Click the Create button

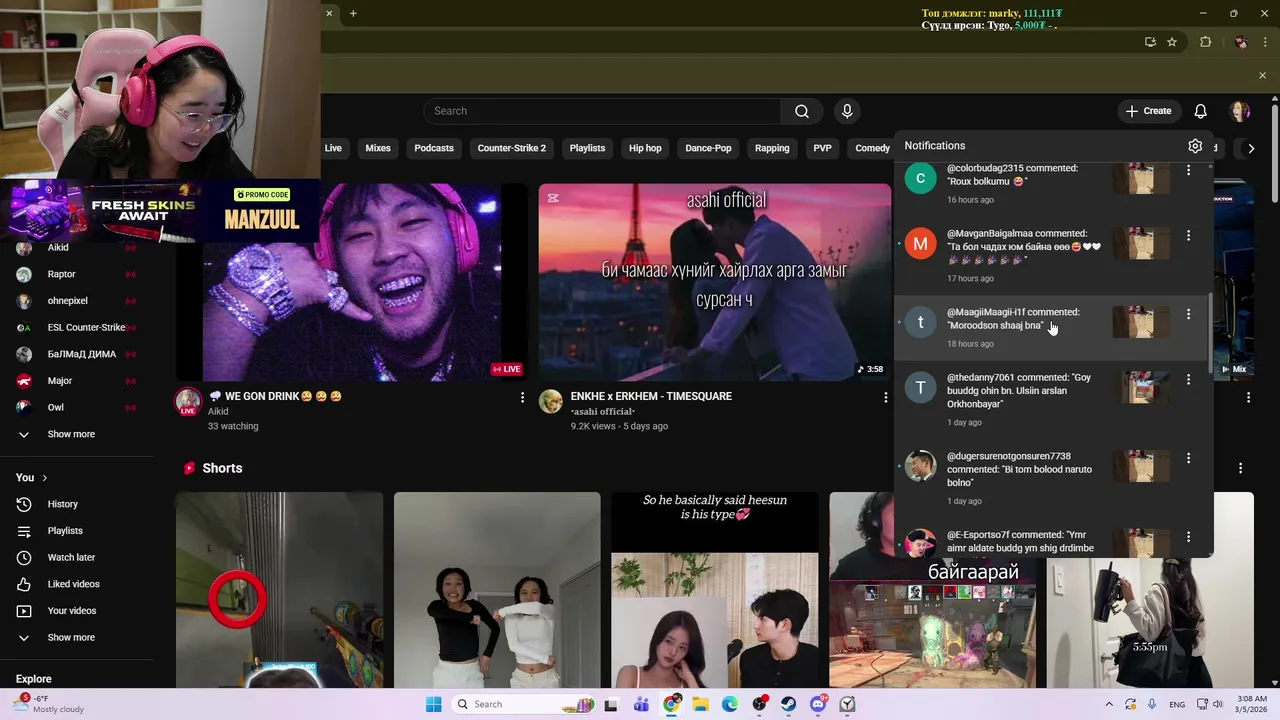1148,111
